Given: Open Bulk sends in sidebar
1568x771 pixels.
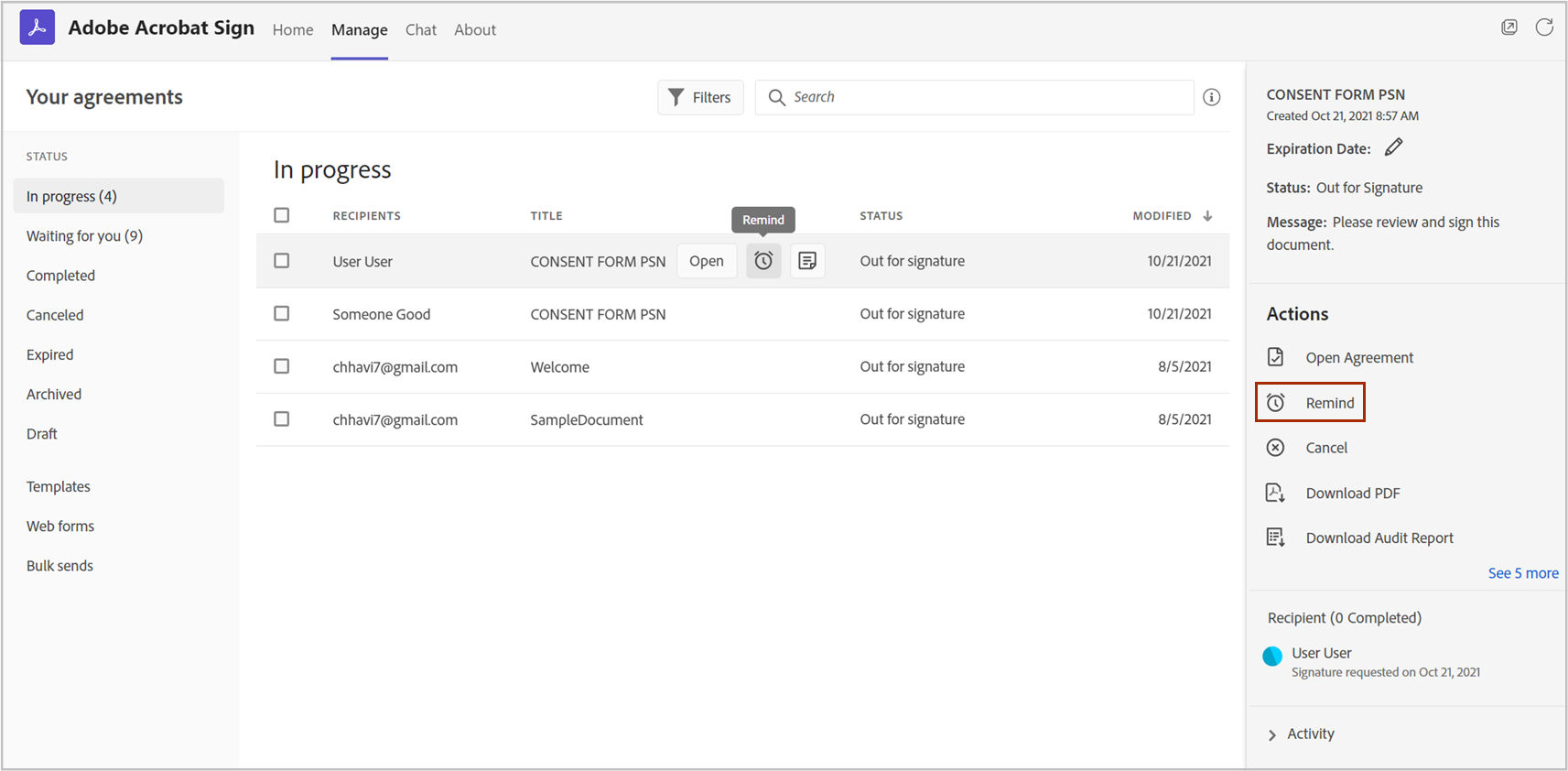Looking at the screenshot, I should point(59,566).
